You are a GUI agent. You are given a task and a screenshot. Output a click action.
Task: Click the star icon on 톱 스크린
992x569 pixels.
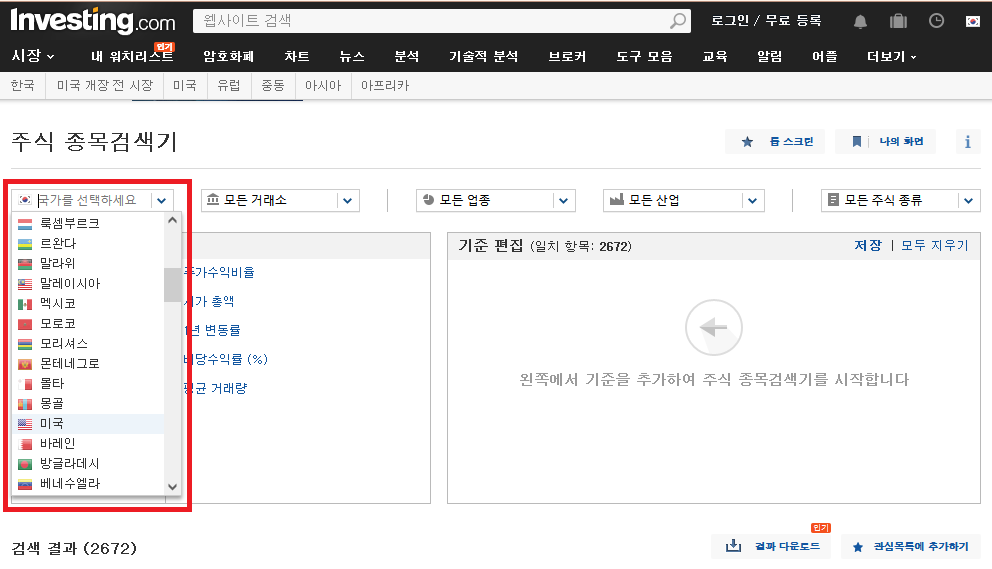pos(747,142)
